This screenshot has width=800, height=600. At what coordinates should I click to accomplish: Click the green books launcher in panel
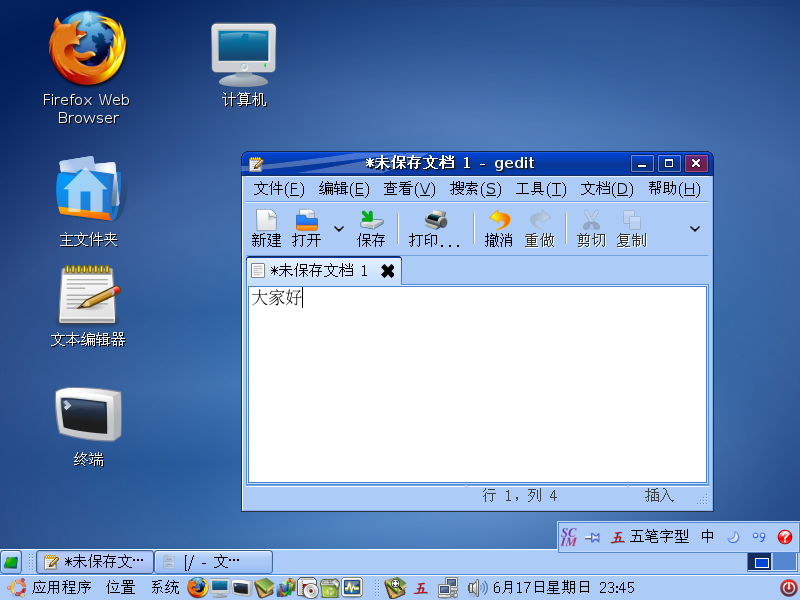pyautogui.click(x=264, y=588)
